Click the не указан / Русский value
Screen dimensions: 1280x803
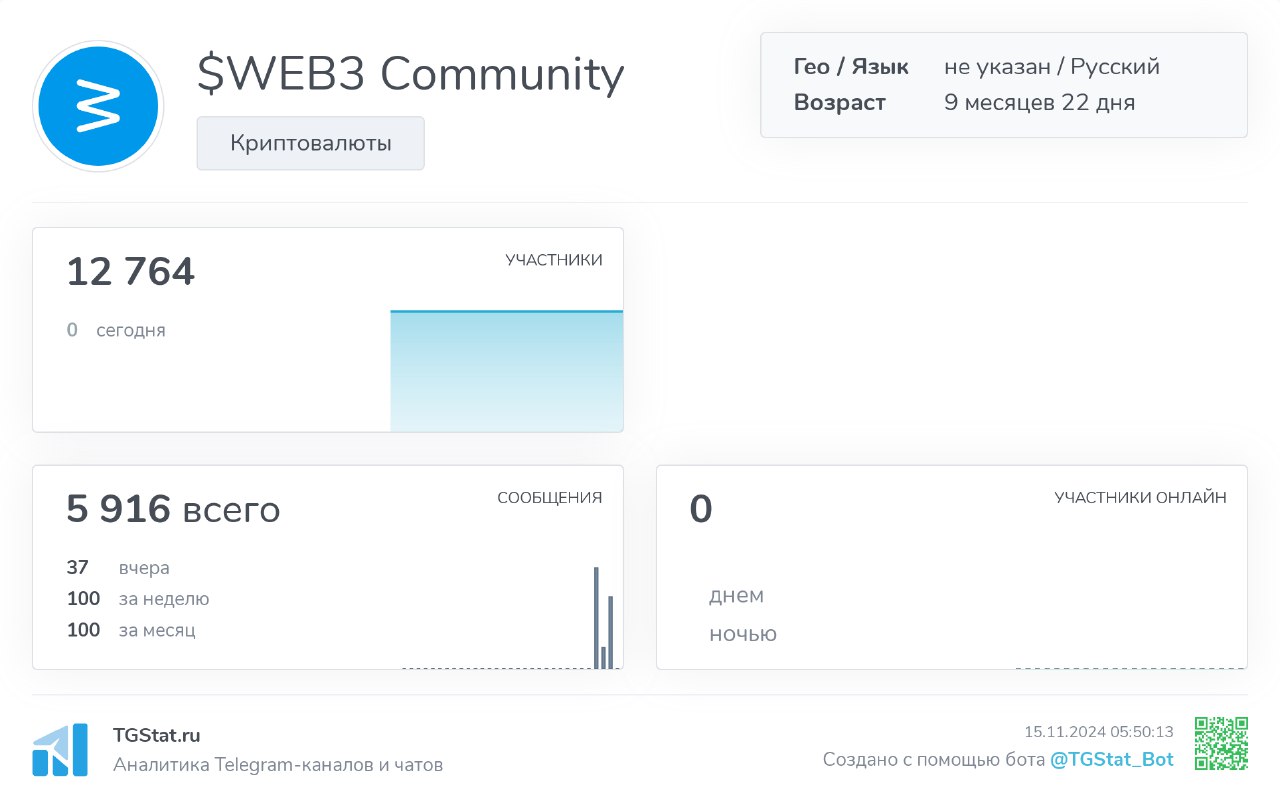coord(1052,67)
